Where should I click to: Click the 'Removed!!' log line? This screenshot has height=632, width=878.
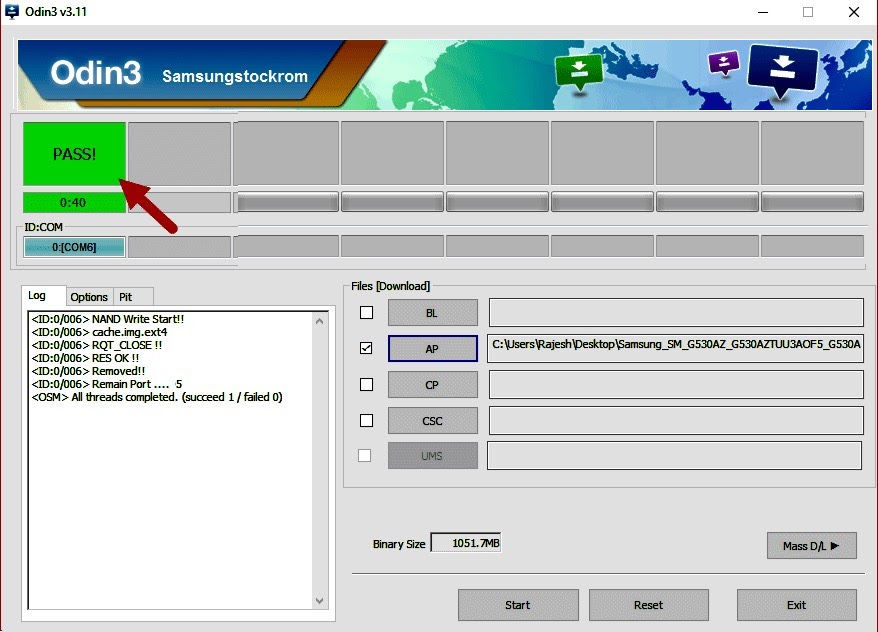point(88,371)
